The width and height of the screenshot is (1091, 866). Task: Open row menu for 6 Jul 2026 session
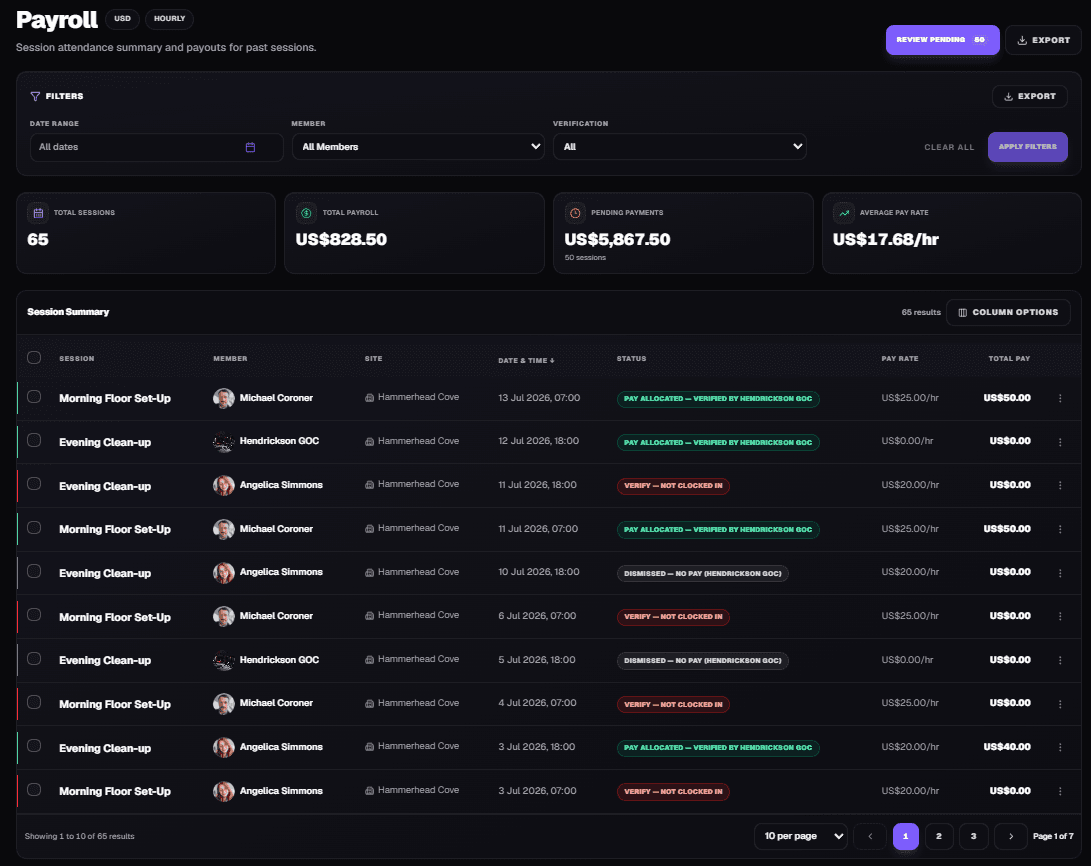tap(1060, 616)
